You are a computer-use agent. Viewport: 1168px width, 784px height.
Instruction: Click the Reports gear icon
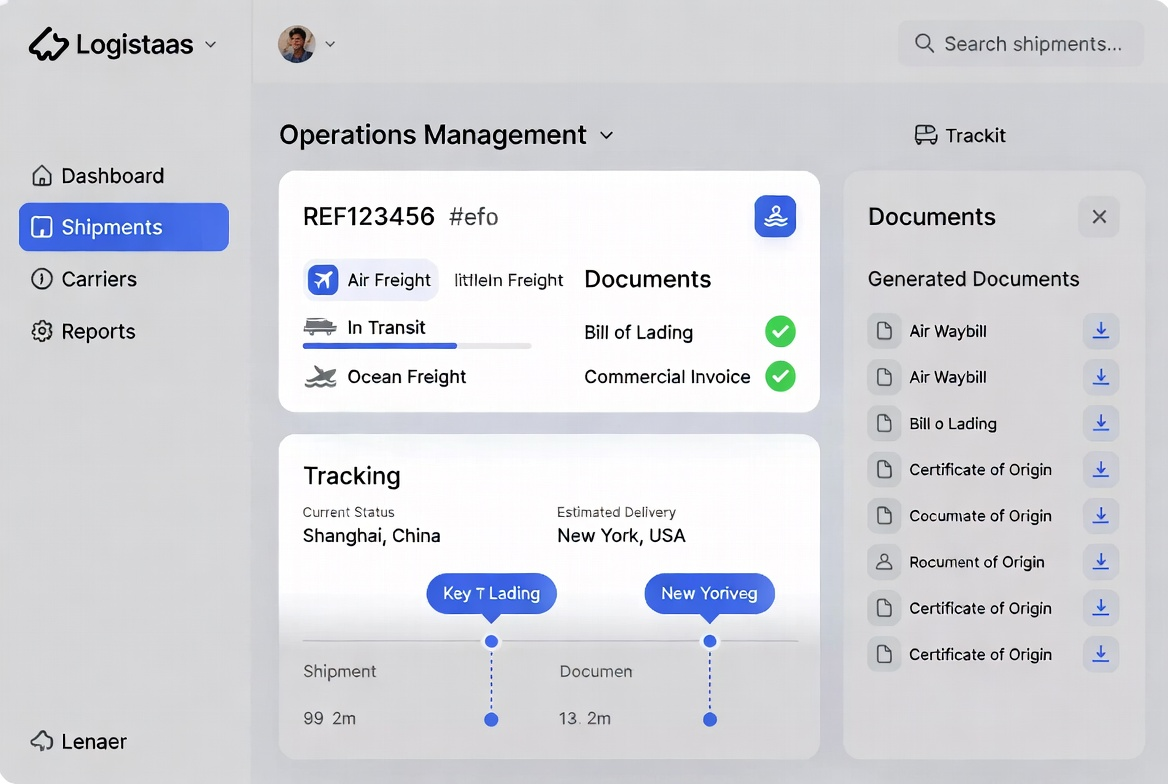(x=42, y=331)
